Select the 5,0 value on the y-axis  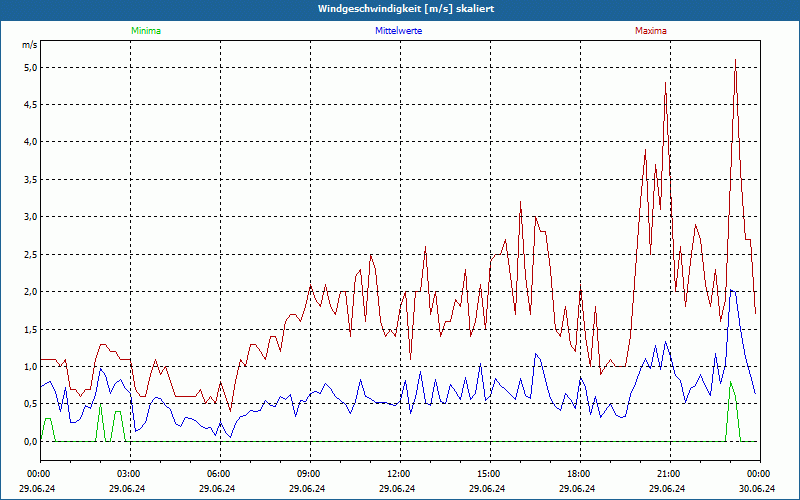pyautogui.click(x=29, y=67)
